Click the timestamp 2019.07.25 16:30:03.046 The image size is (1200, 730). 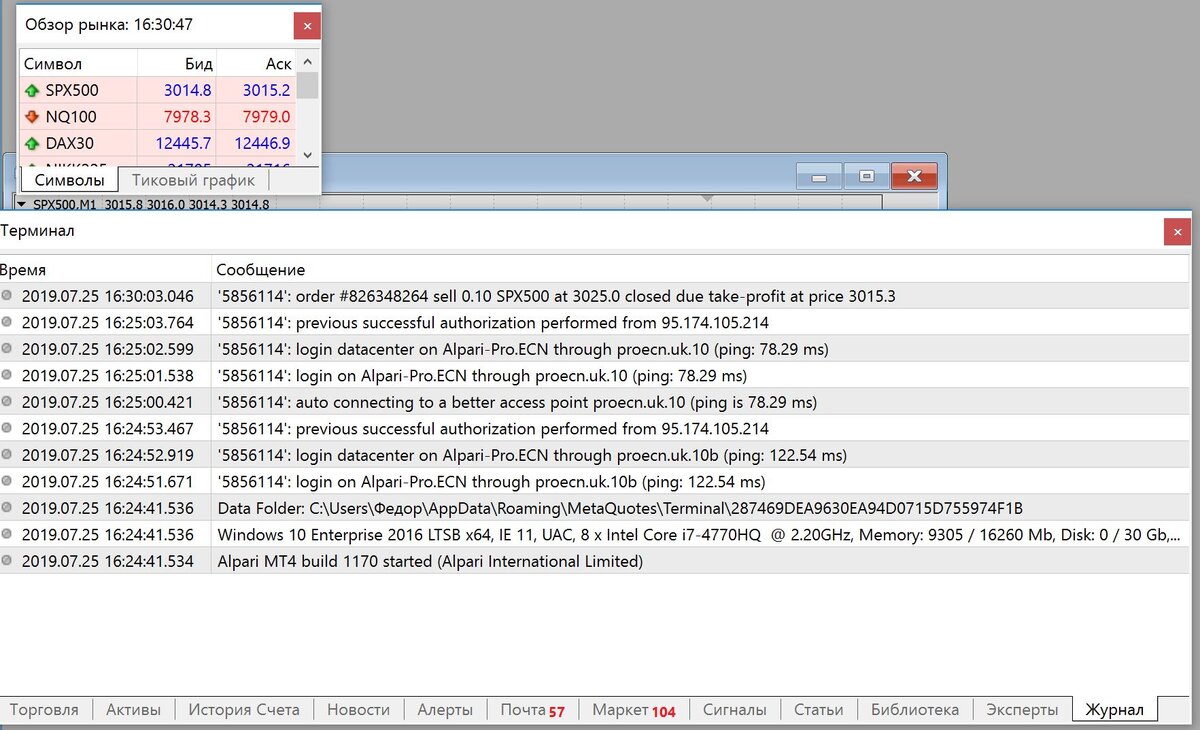point(108,296)
